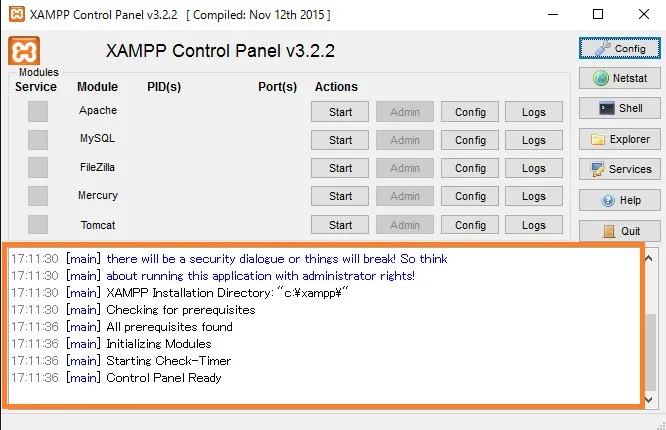Click the XAMPP orange logo icon

(24, 50)
